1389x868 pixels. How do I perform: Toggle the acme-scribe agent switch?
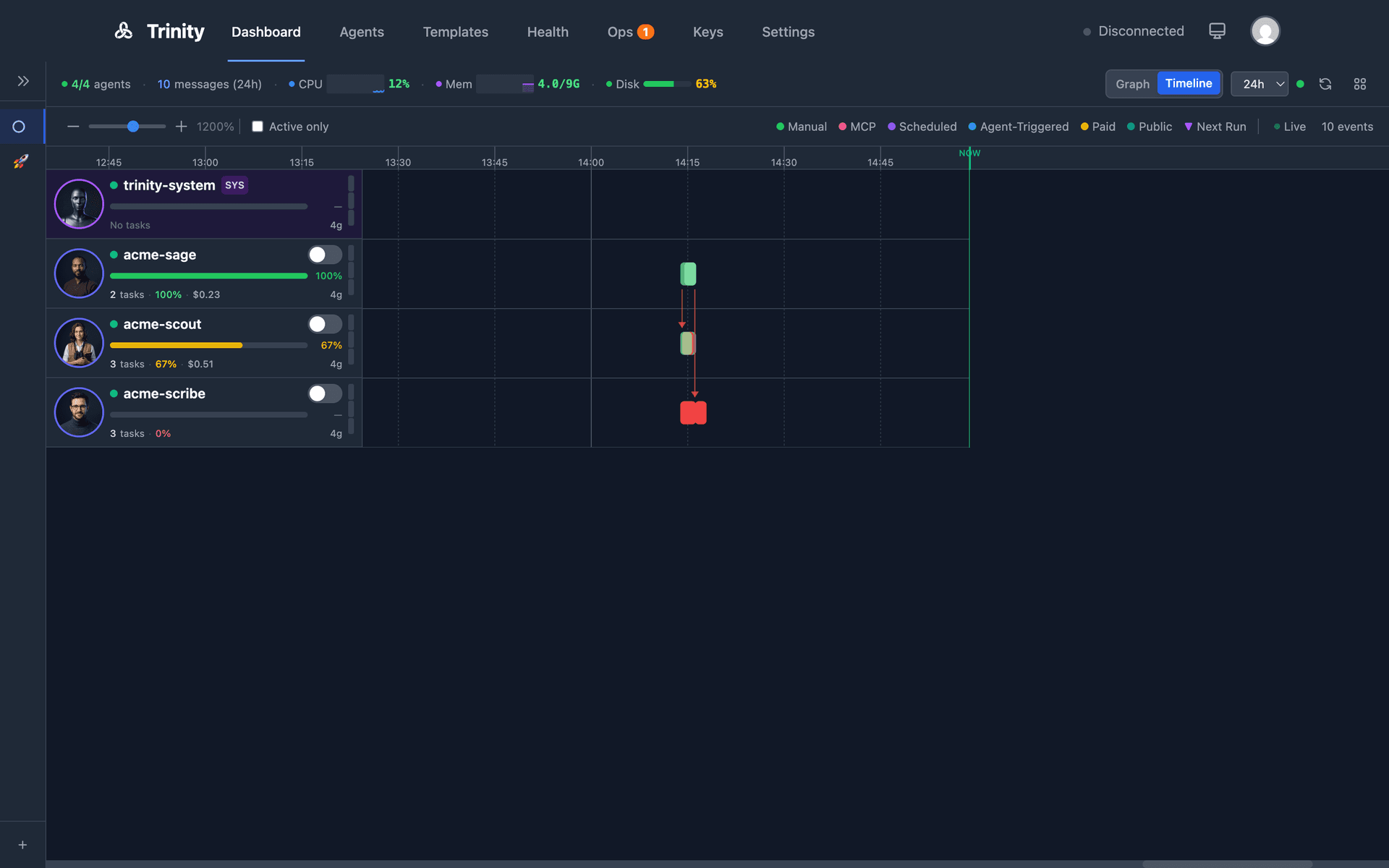(x=325, y=393)
